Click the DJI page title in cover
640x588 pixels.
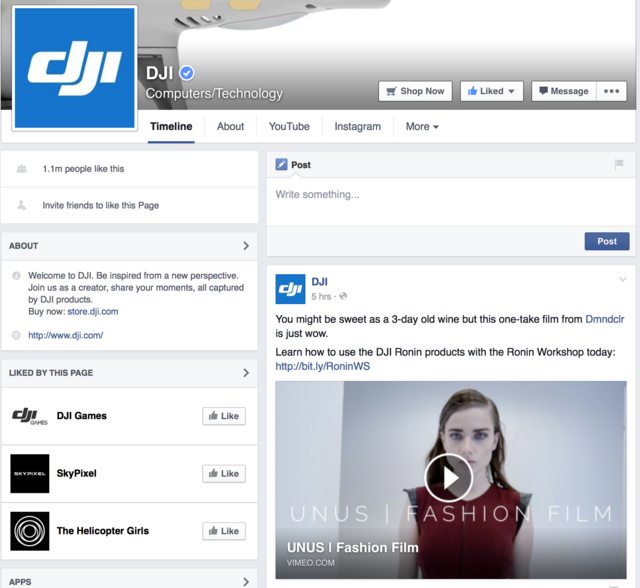(160, 73)
